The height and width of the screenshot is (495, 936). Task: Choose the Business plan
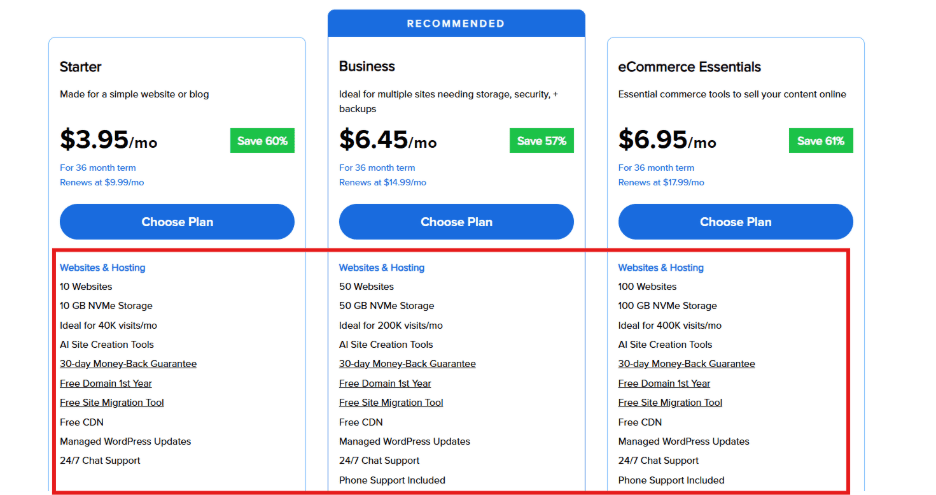click(456, 222)
